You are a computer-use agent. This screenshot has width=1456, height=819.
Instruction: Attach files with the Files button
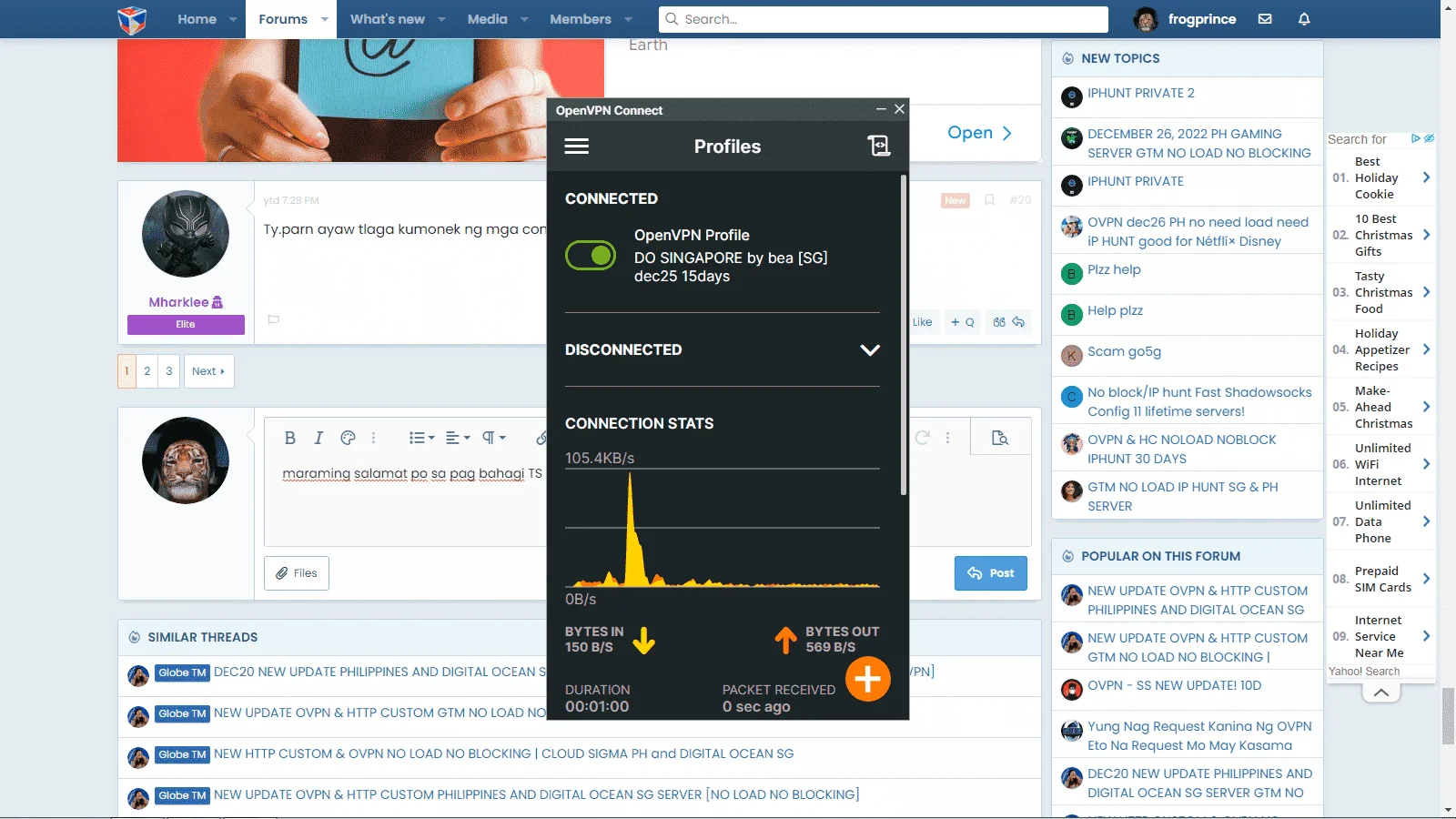coord(297,573)
